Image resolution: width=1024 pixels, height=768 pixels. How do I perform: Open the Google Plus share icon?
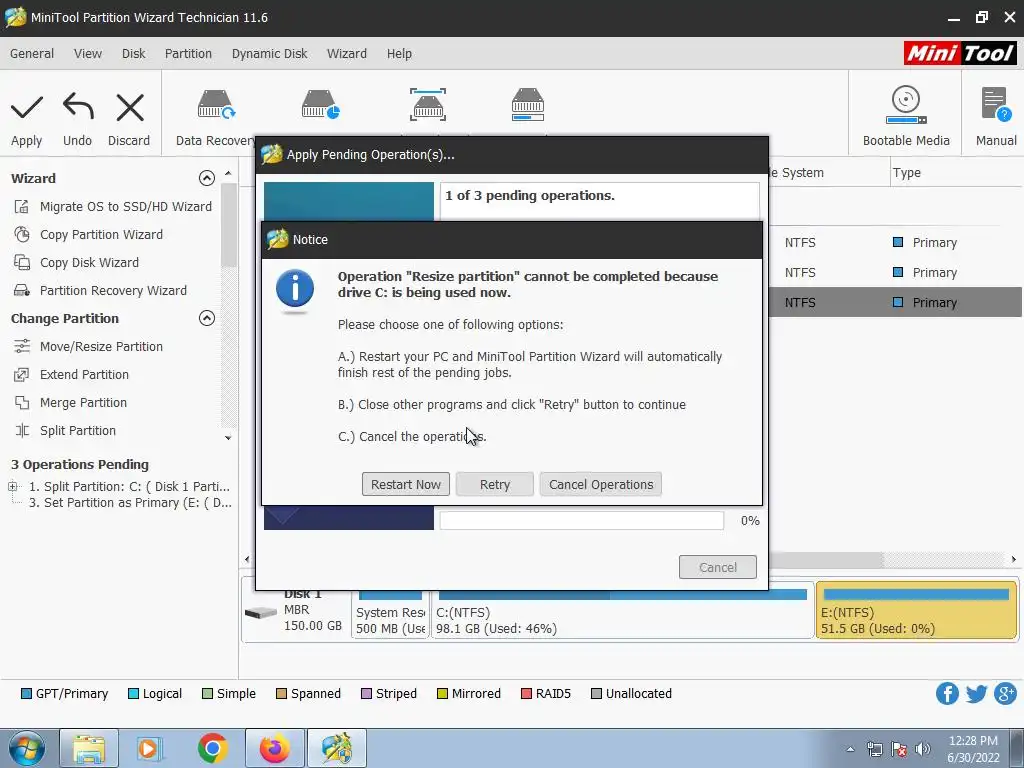(1006, 694)
